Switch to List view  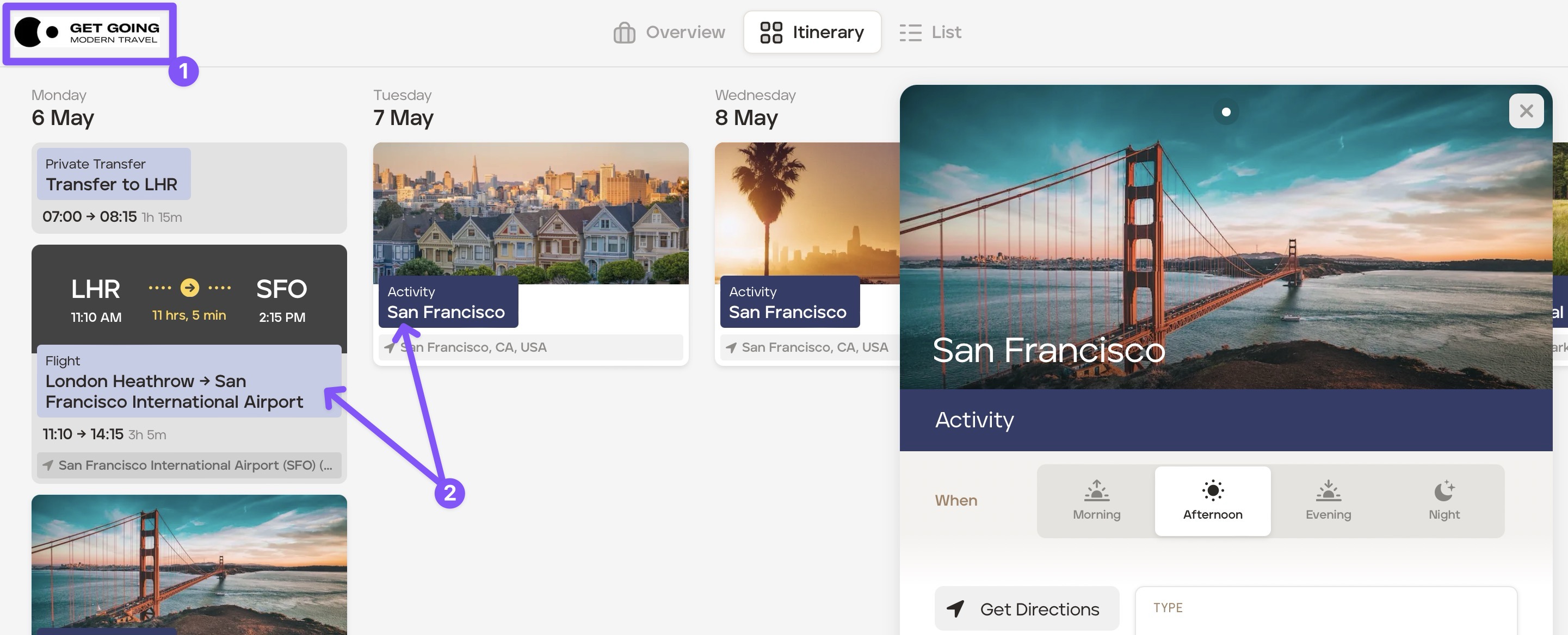(x=930, y=32)
